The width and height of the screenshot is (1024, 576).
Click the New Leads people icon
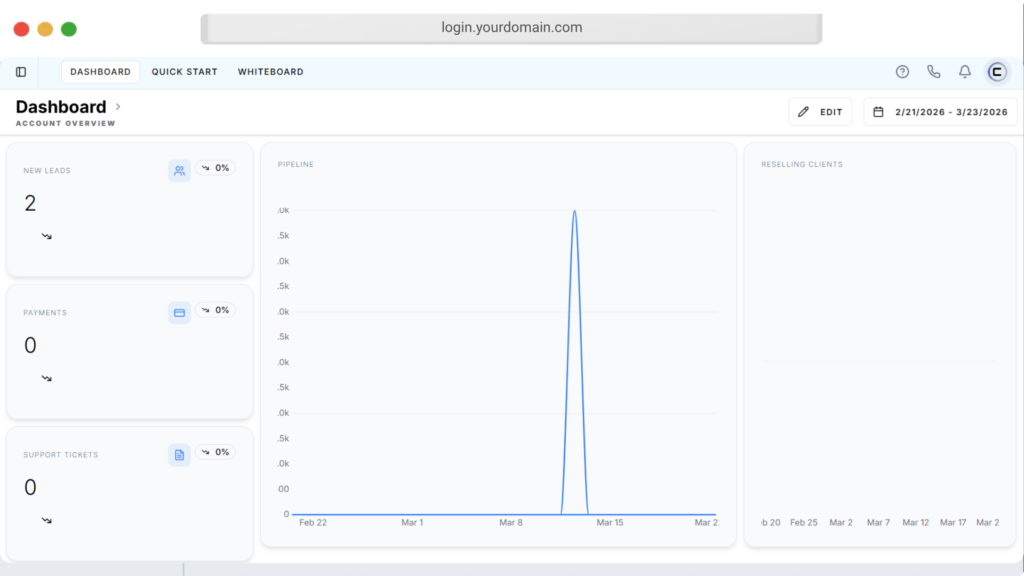tap(179, 170)
